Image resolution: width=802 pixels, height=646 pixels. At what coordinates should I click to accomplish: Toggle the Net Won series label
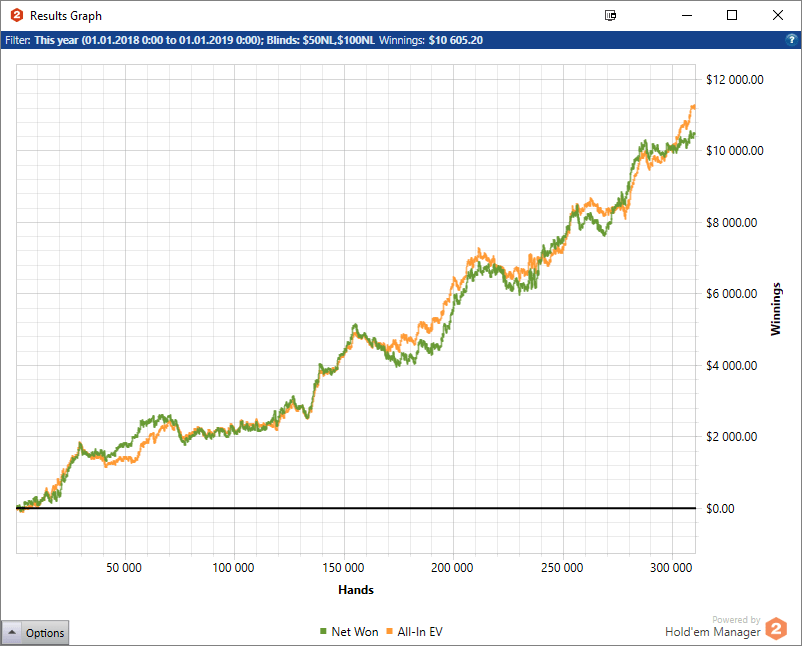click(x=354, y=632)
